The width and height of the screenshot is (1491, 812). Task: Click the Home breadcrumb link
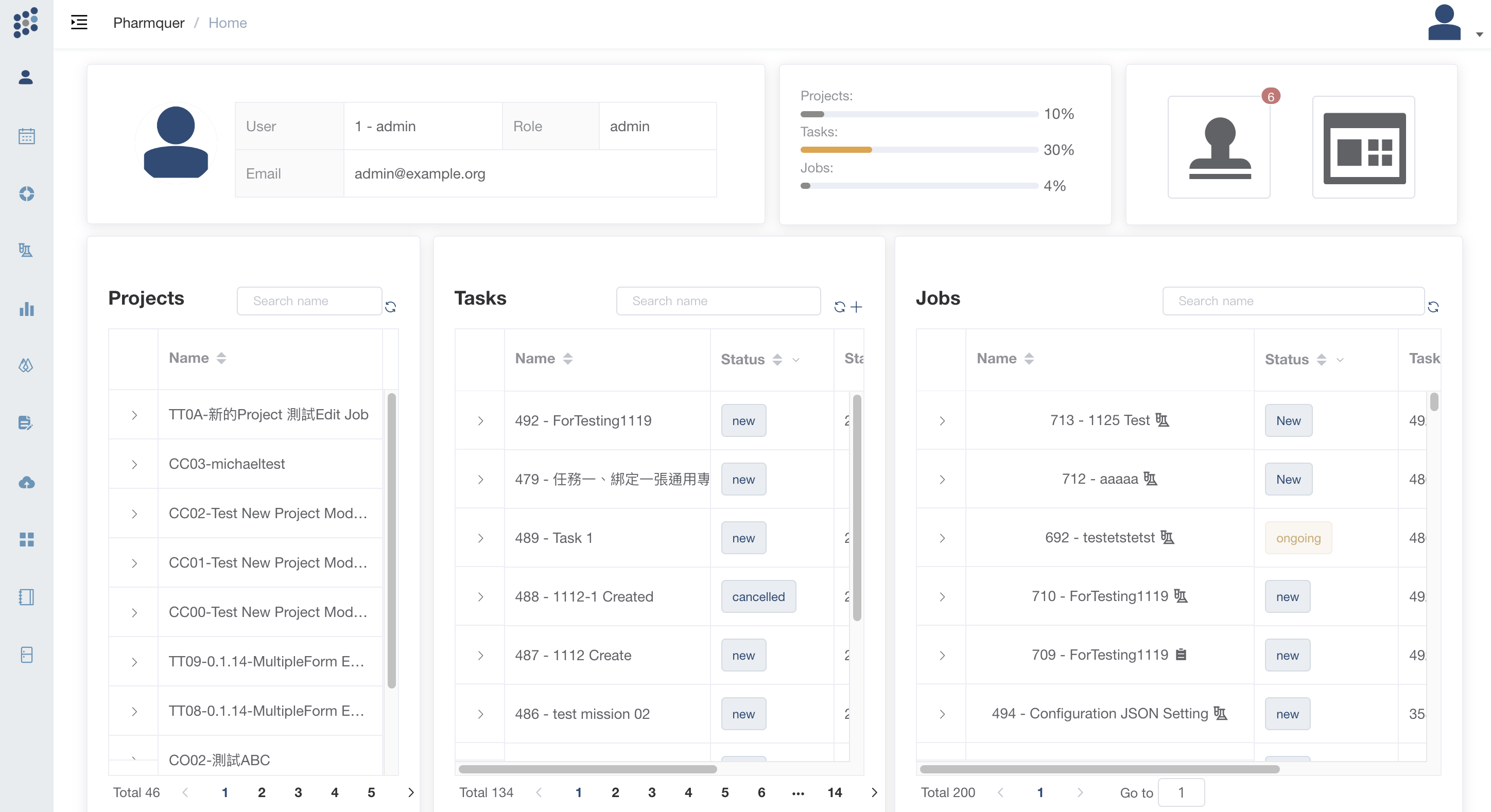[x=228, y=23]
